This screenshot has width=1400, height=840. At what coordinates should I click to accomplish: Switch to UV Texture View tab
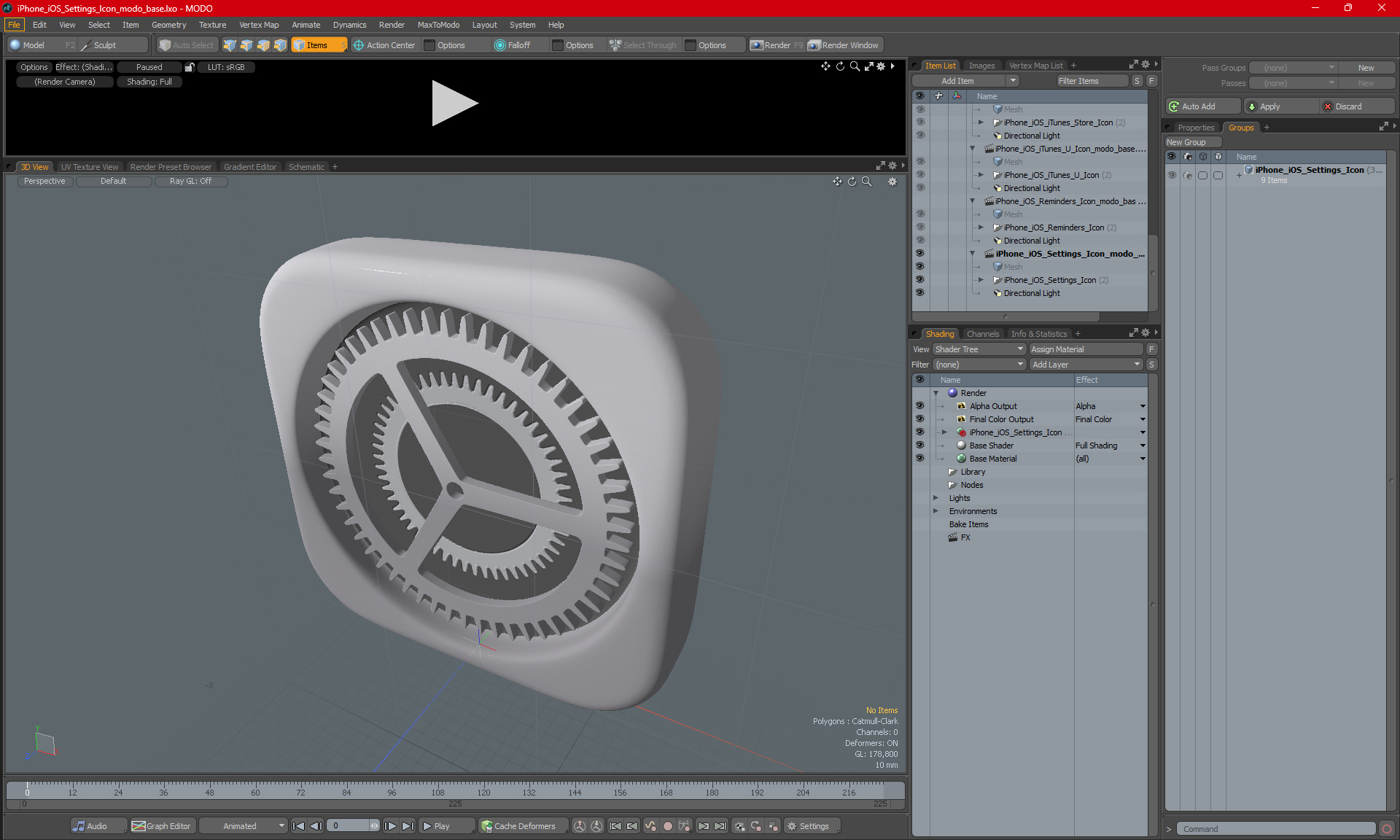coord(90,167)
